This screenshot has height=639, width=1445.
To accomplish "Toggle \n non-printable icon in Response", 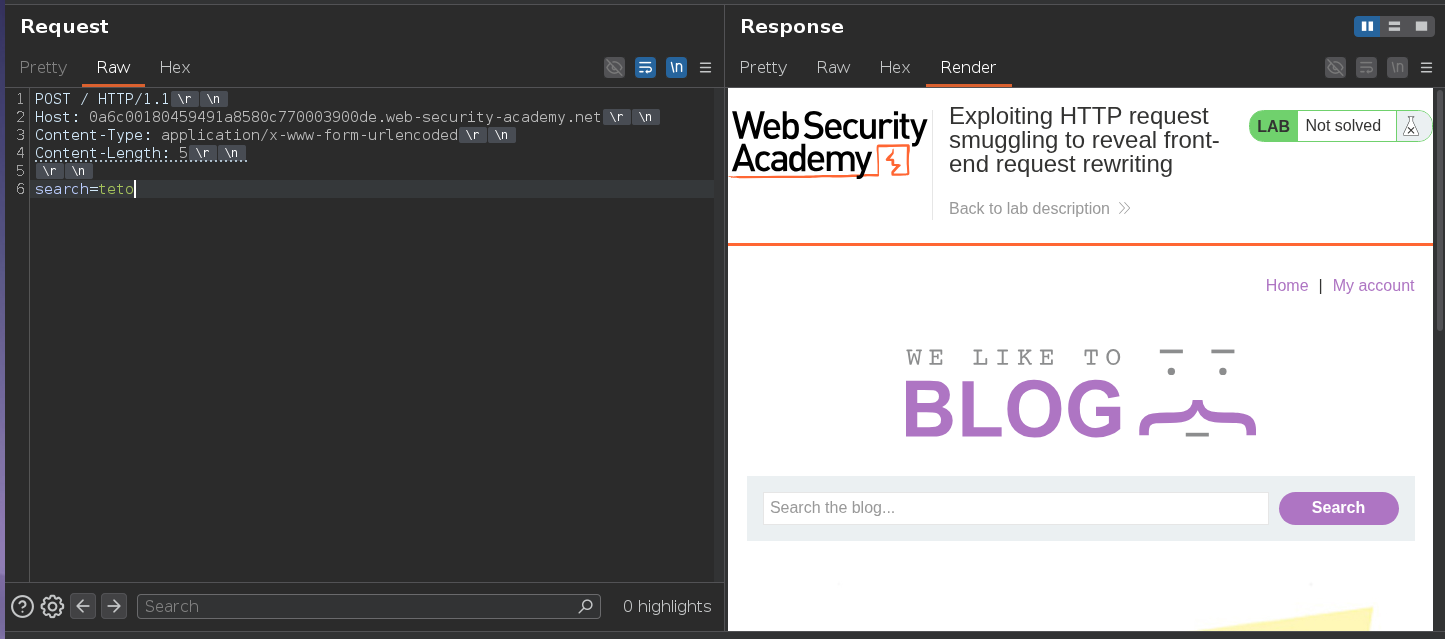I will (1397, 68).
